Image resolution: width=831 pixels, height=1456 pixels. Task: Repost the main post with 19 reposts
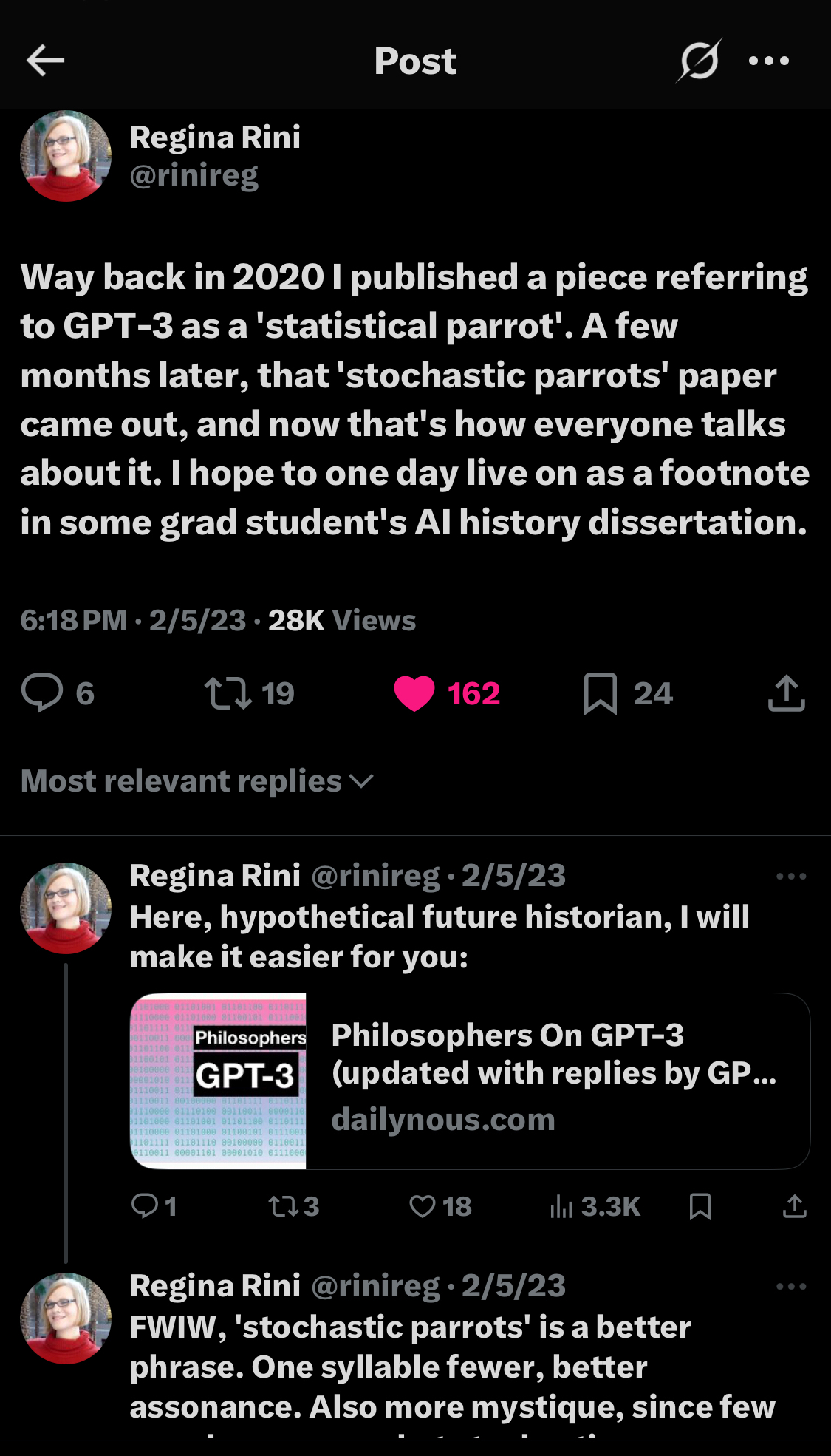[228, 693]
